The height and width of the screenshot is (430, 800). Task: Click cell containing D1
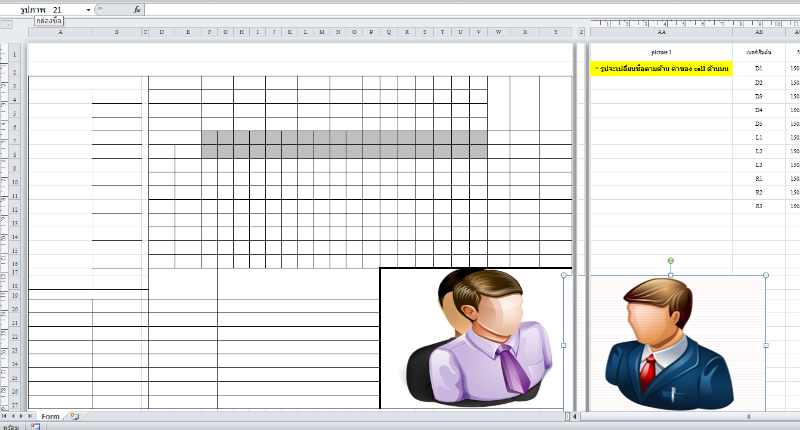point(759,69)
